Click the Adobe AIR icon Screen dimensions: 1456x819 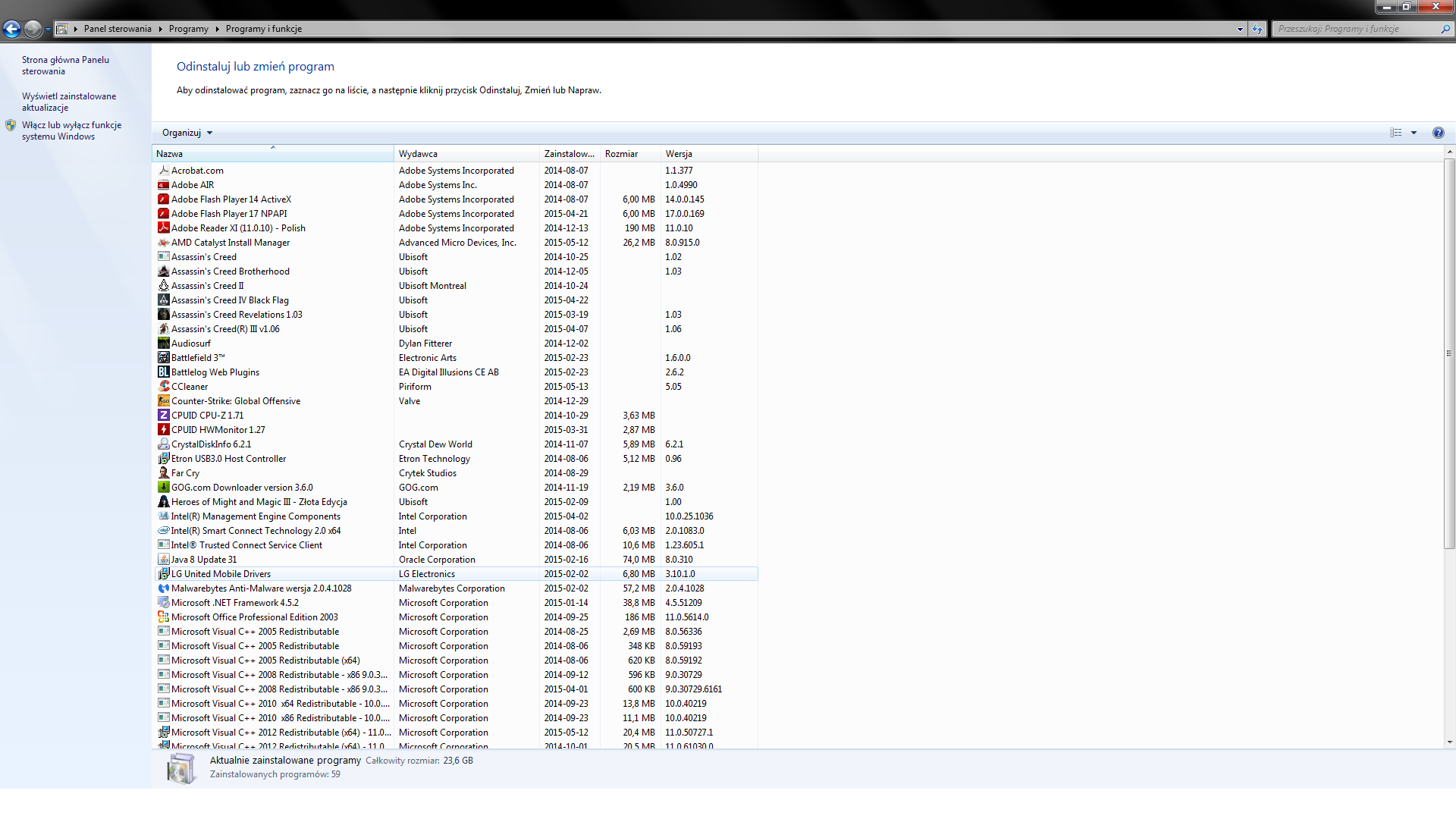(163, 185)
